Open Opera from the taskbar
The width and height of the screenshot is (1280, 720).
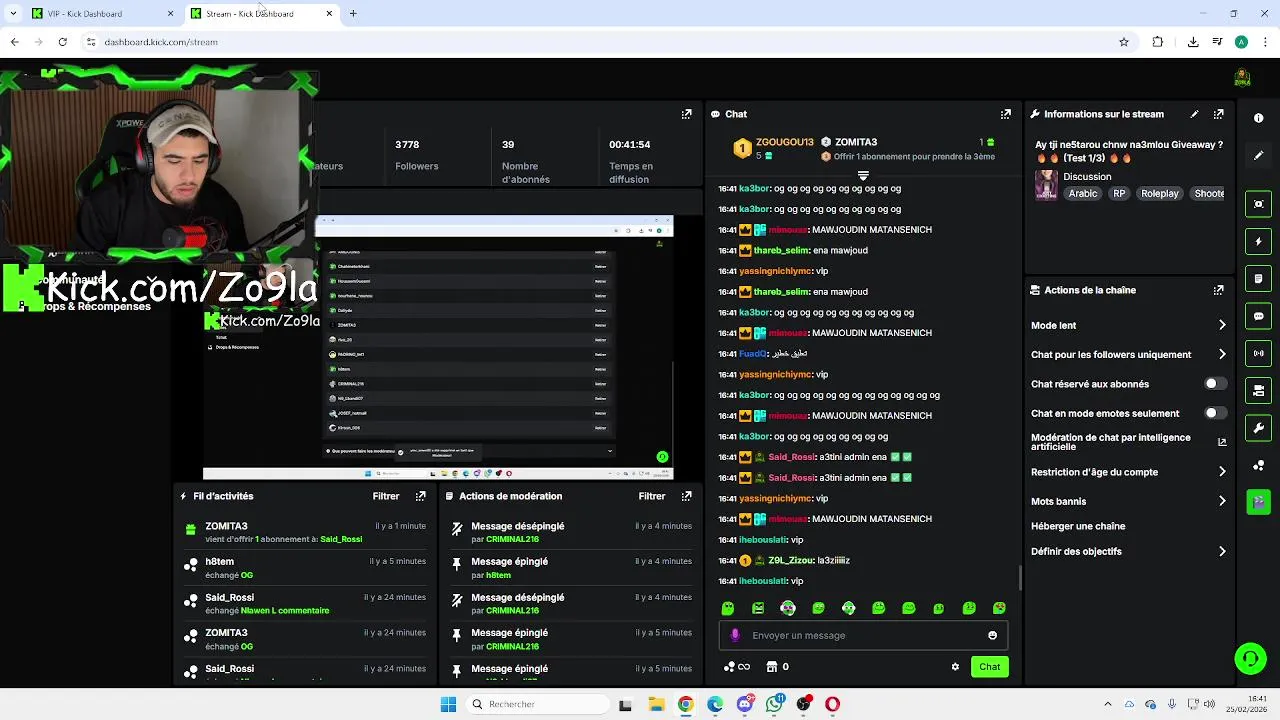click(x=832, y=704)
